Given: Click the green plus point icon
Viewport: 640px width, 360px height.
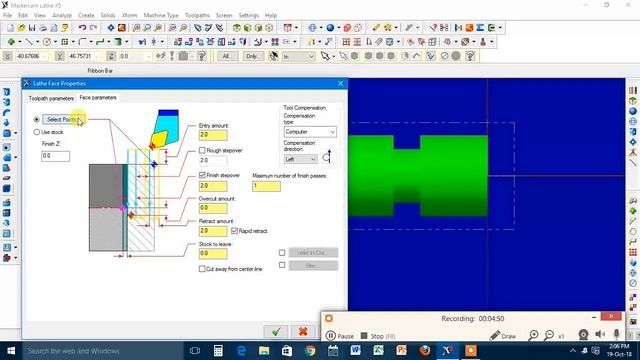Looking at the screenshot, I should click(x=11, y=42).
